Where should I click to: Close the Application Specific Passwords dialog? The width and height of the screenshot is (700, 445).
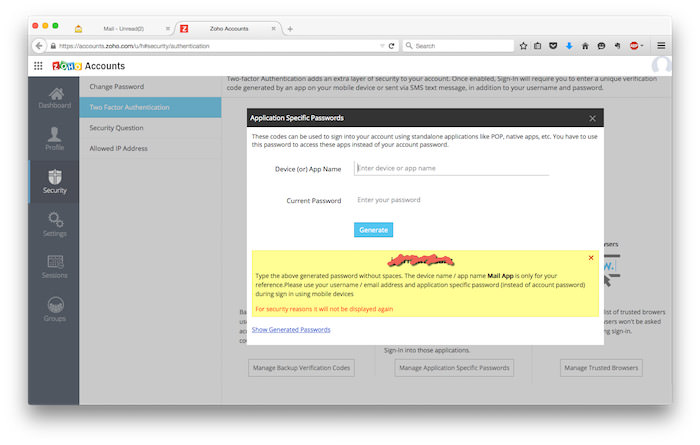(592, 118)
